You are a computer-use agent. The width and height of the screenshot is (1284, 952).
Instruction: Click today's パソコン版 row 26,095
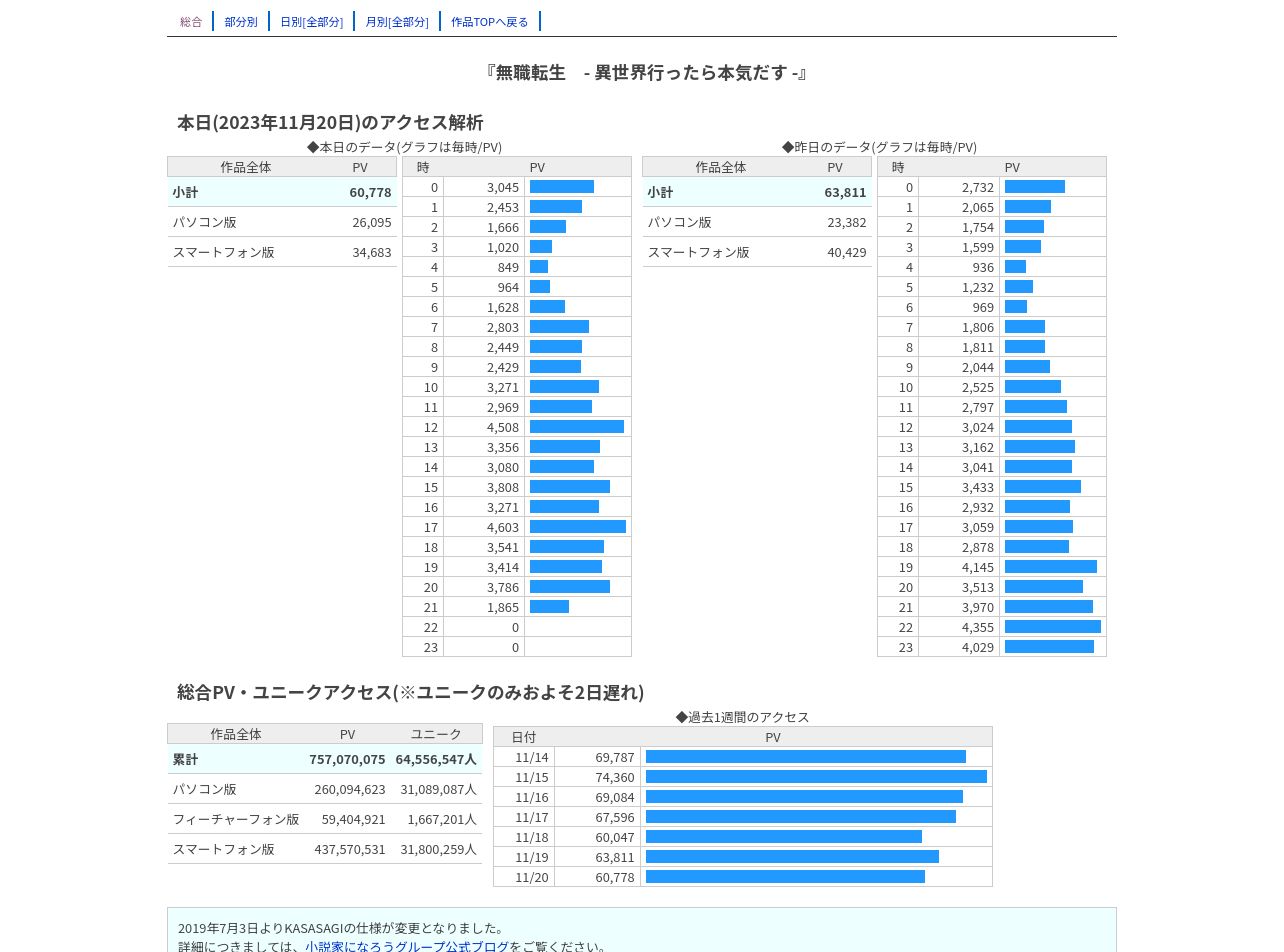pyautogui.click(x=282, y=222)
